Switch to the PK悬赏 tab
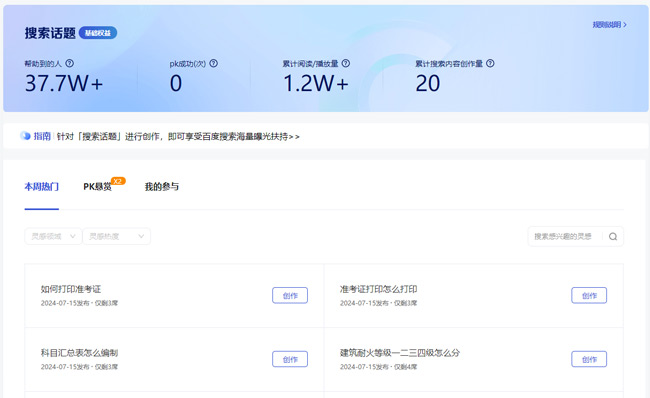Viewport: 650px width, 398px height. [97, 187]
